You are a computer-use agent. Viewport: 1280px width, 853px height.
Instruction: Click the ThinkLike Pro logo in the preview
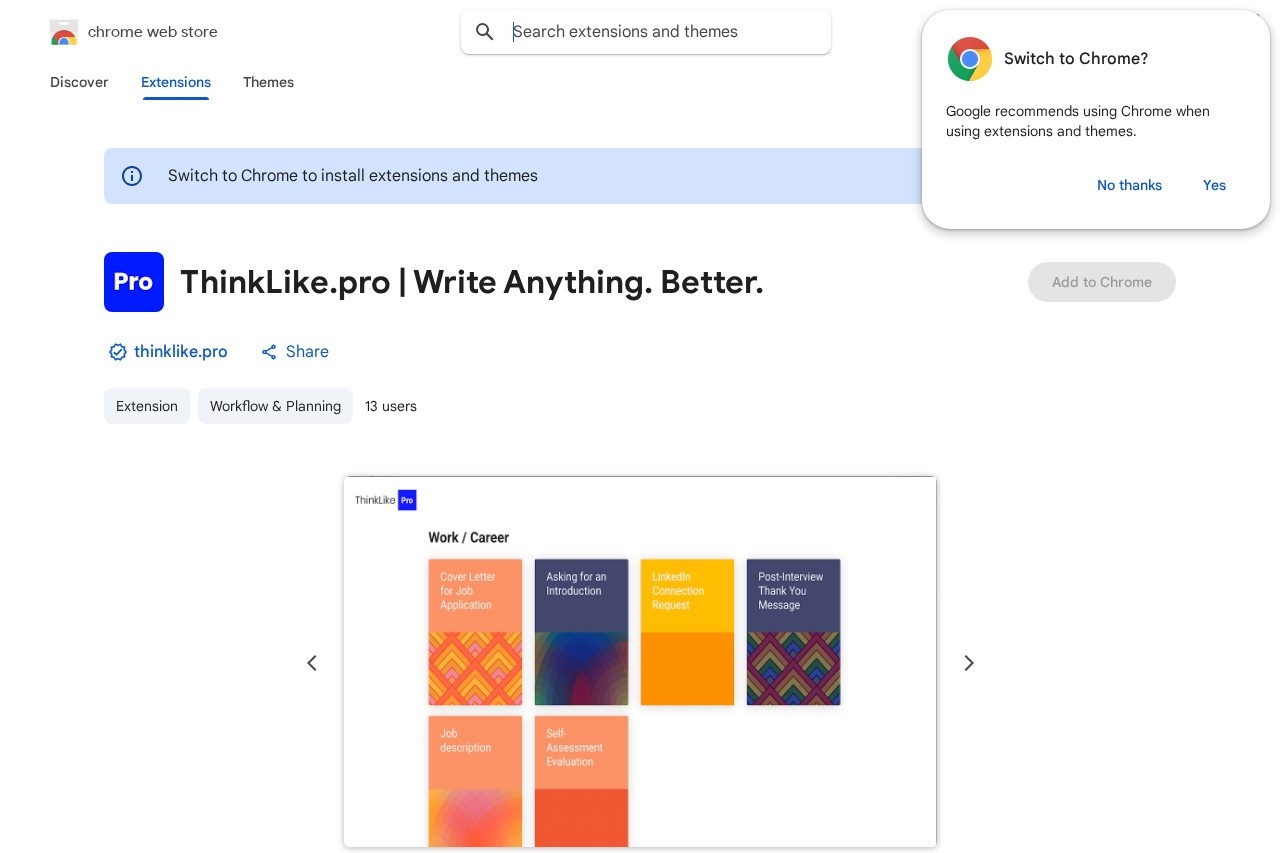click(x=385, y=500)
